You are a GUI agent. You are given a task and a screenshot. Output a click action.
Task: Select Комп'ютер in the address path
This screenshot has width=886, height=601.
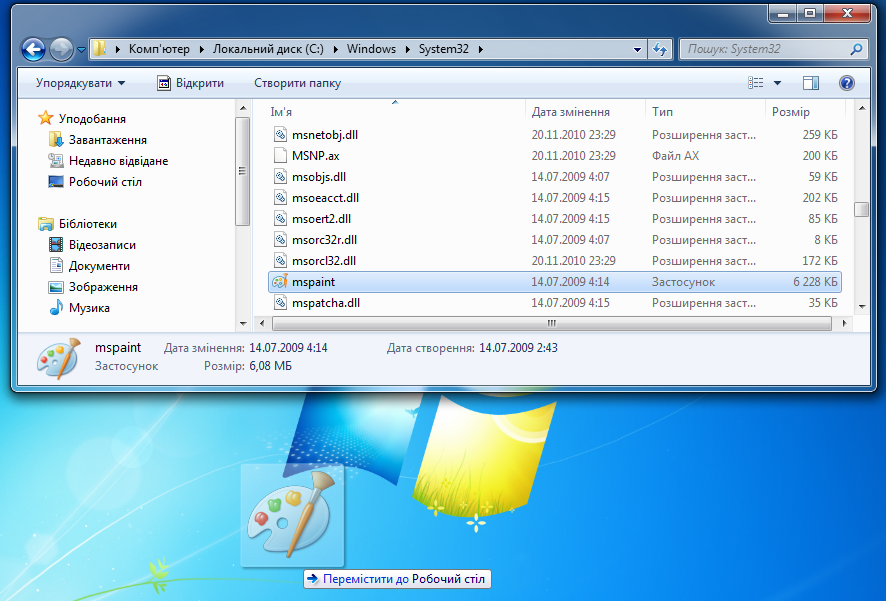[x=159, y=49]
